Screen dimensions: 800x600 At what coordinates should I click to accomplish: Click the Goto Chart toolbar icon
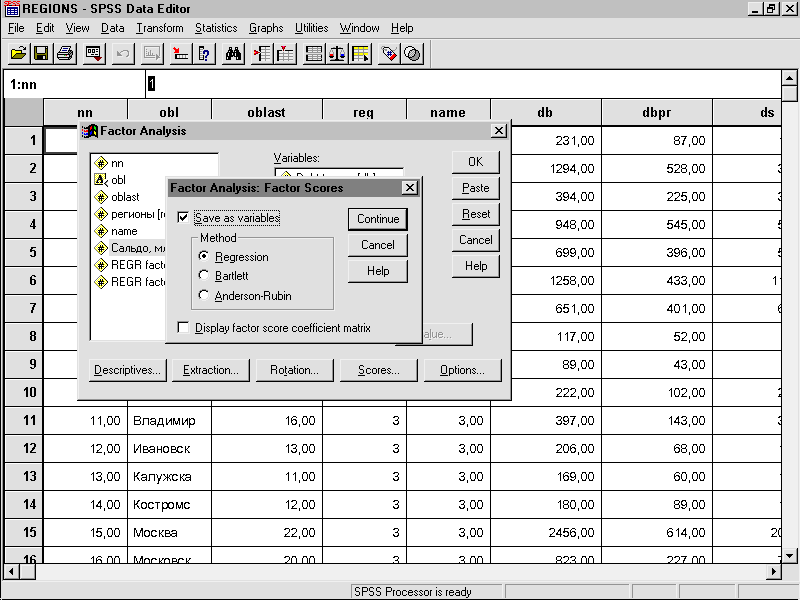coord(152,54)
